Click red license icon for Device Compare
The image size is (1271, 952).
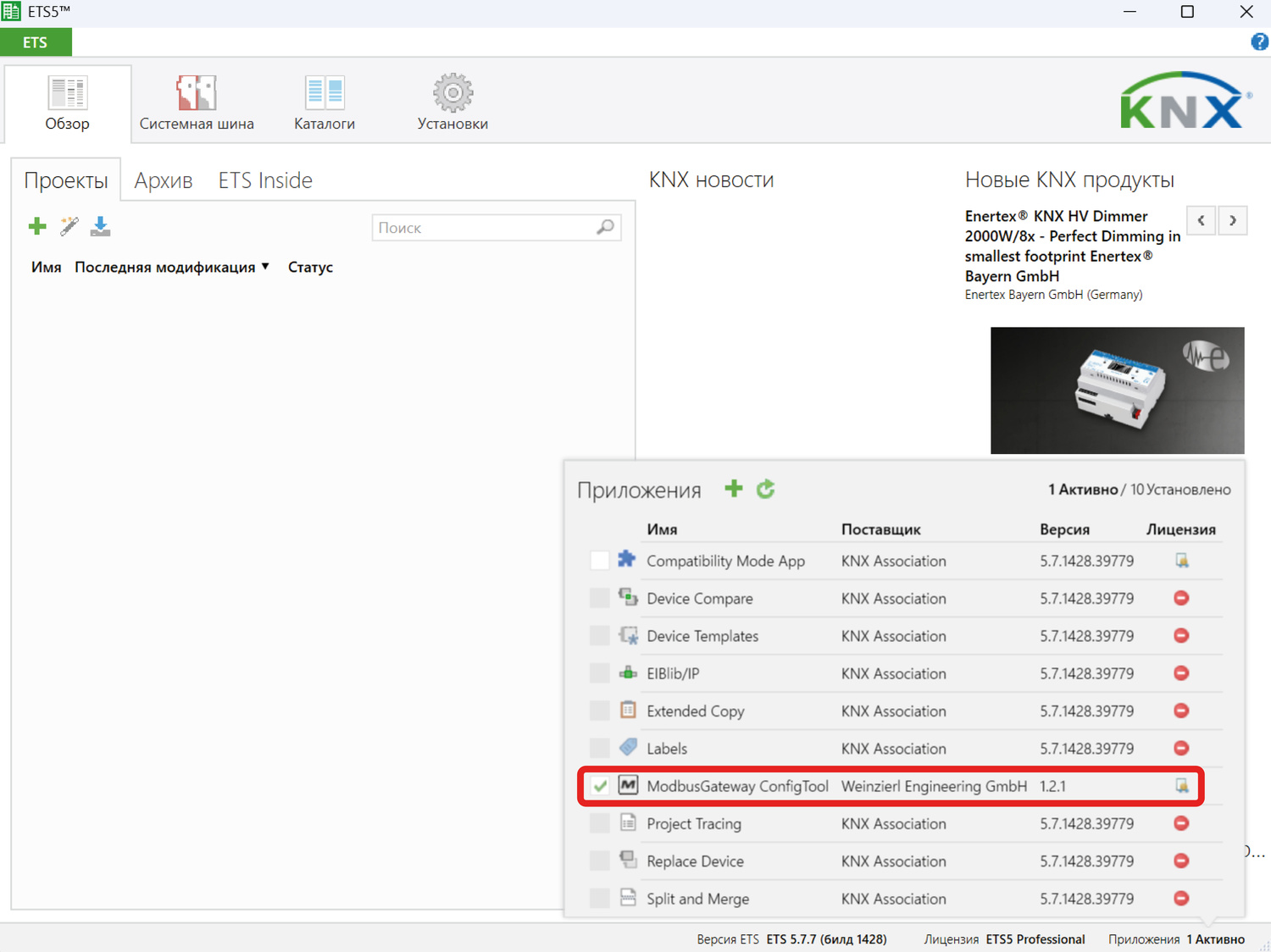coord(1181,598)
